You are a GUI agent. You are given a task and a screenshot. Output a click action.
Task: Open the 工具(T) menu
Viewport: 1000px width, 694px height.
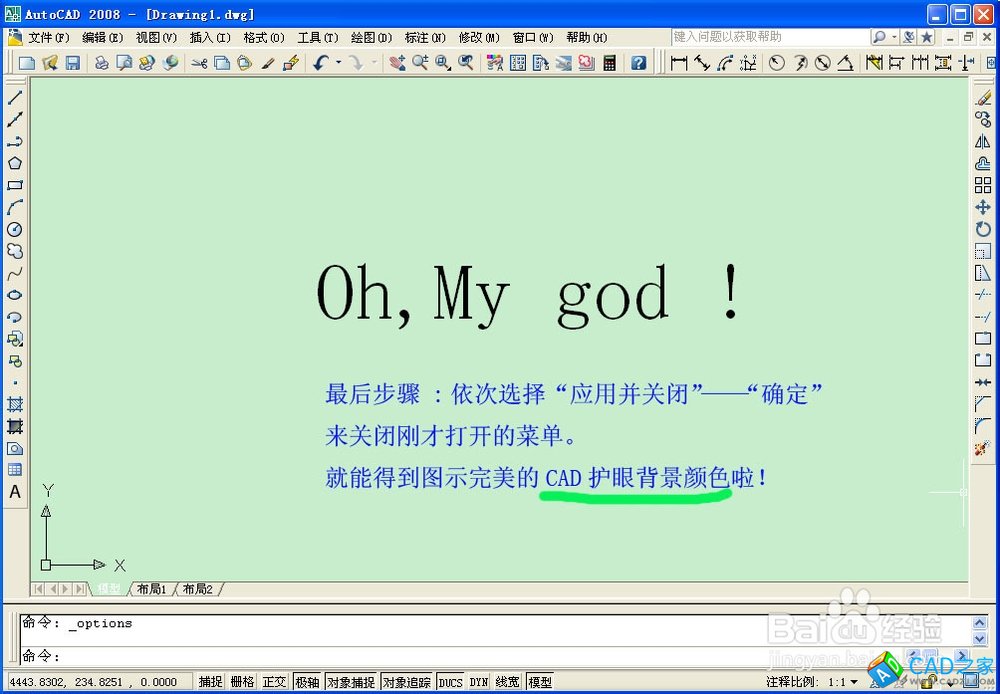point(318,37)
